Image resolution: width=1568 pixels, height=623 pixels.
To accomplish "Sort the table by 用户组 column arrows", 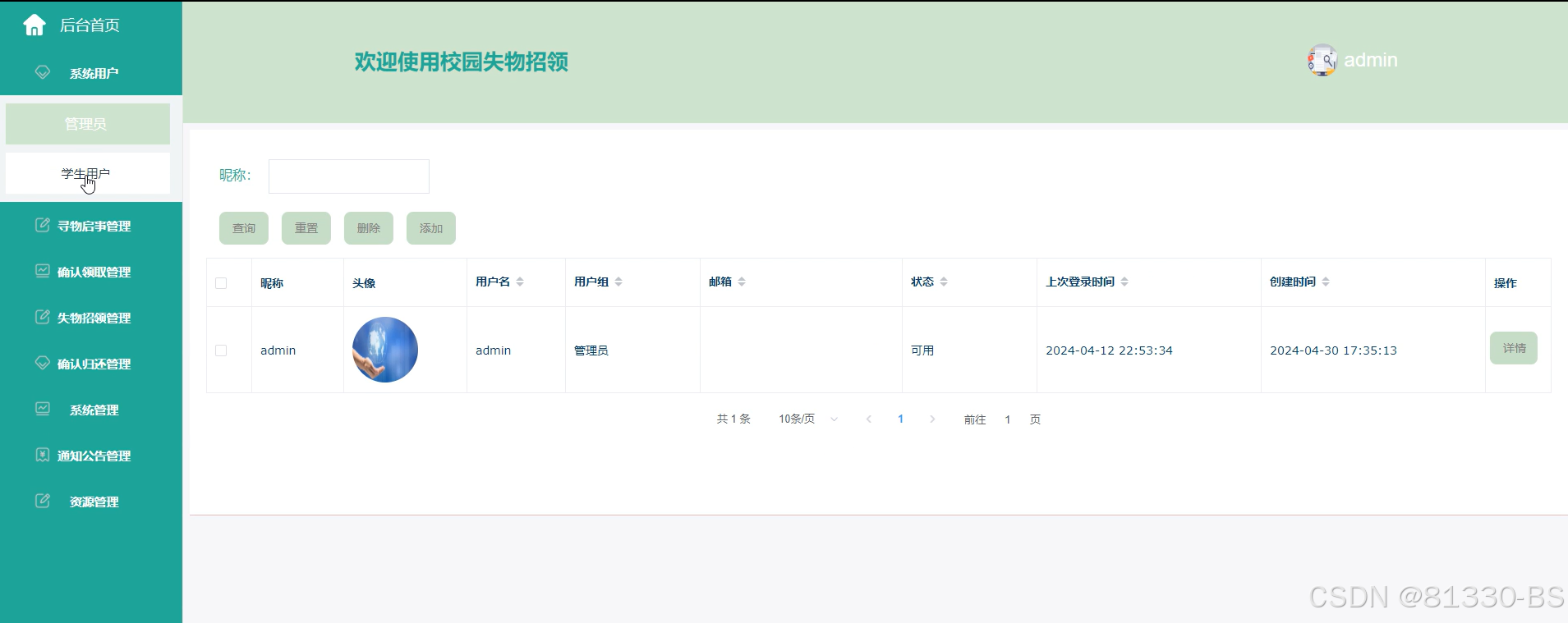I will pos(618,282).
